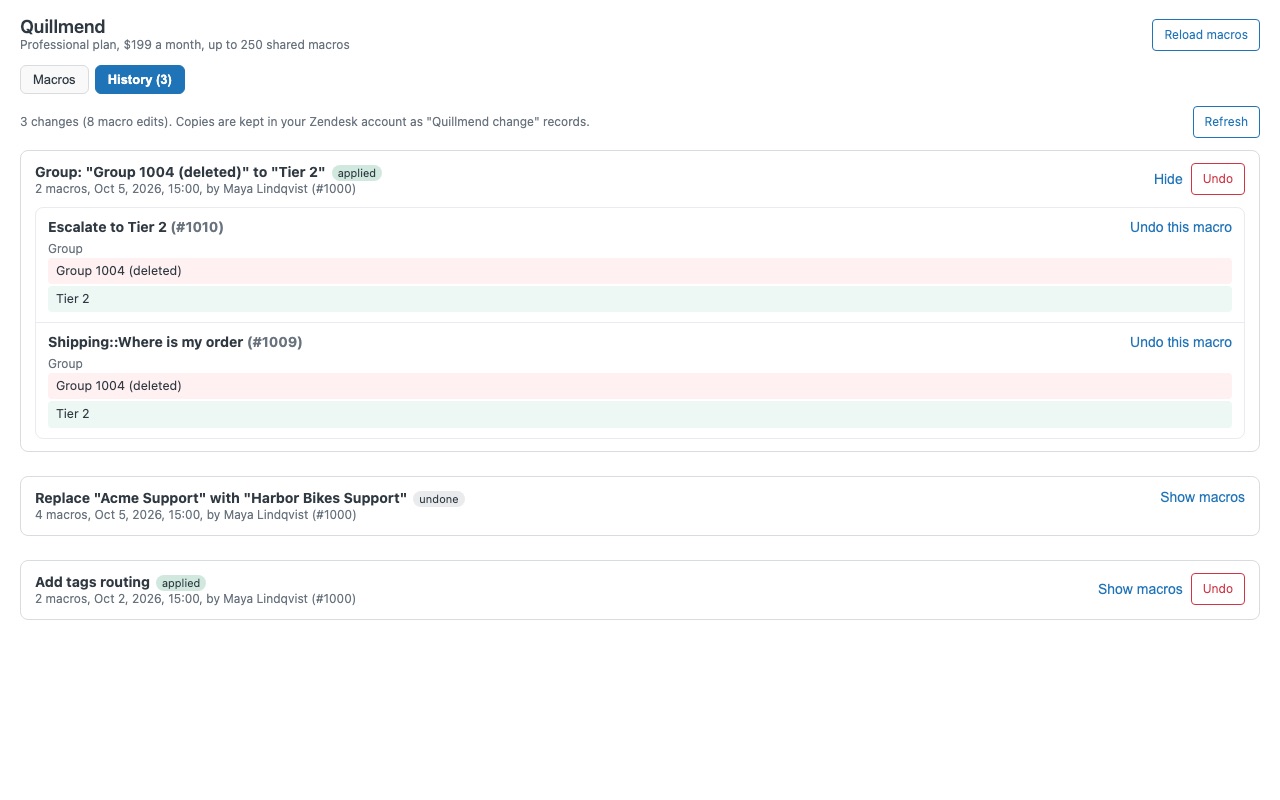Refresh the history list
The image size is (1280, 800).
(1226, 122)
